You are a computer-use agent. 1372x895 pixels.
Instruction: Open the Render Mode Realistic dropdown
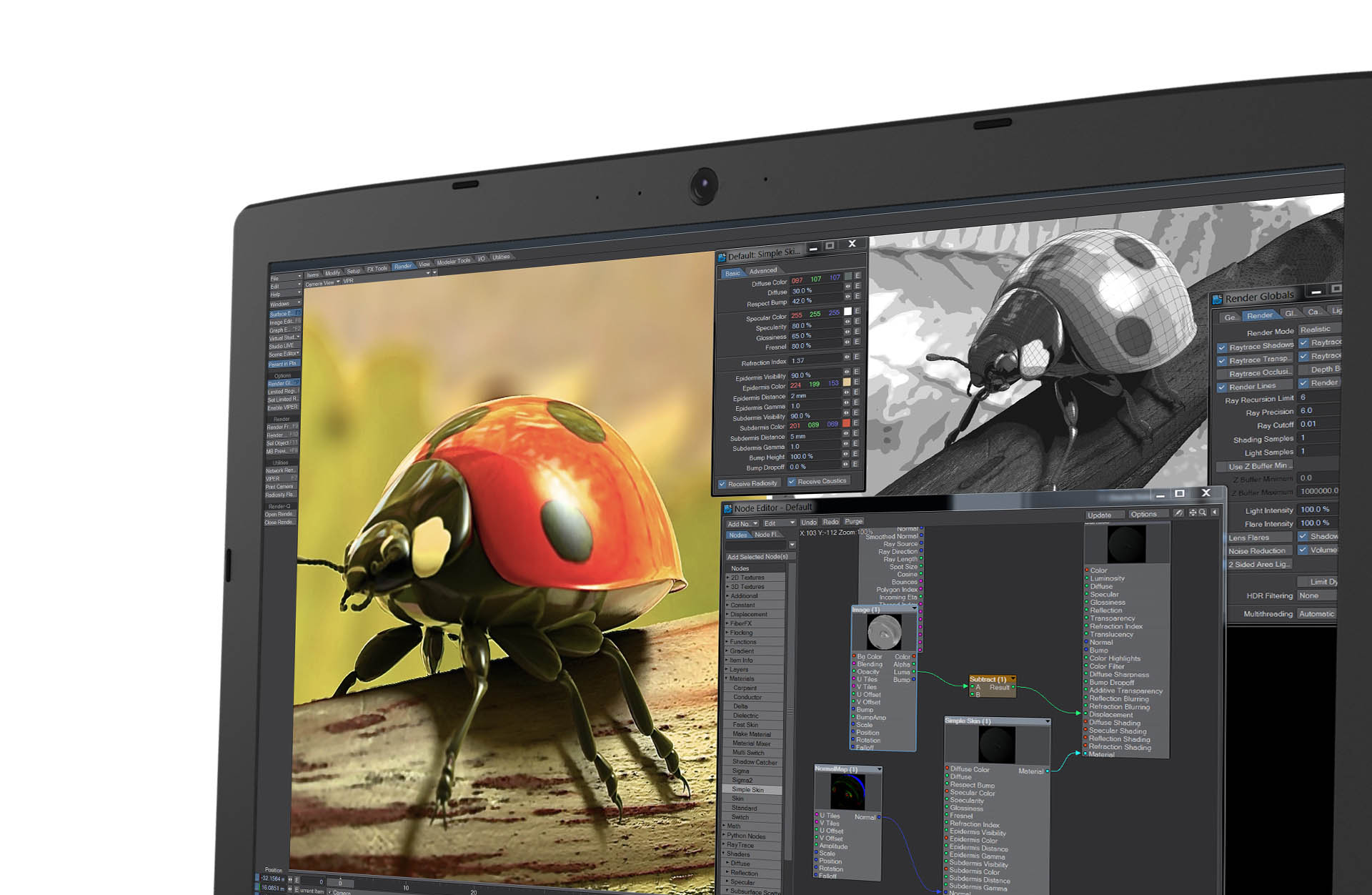point(1319,330)
